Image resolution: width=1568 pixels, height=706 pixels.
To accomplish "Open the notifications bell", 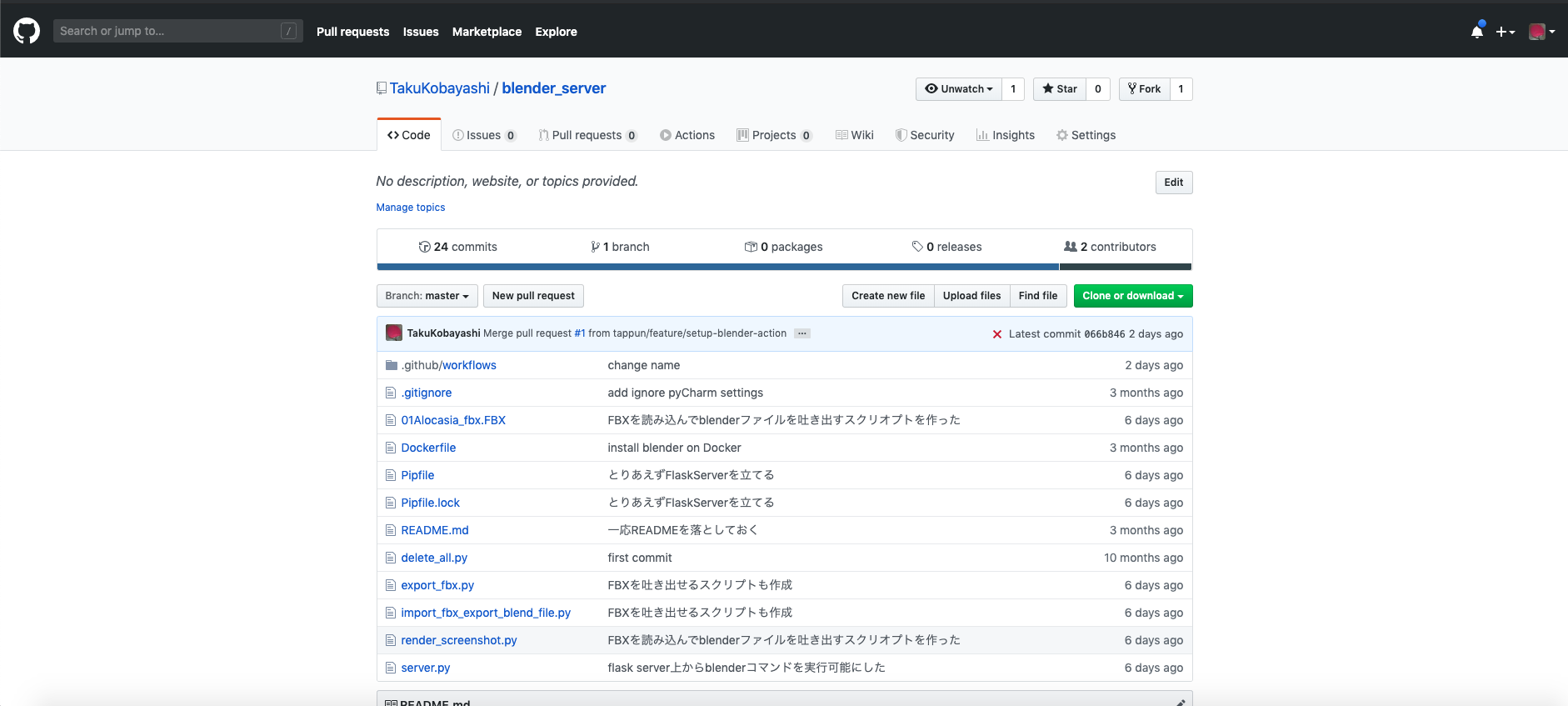I will click(x=1477, y=32).
